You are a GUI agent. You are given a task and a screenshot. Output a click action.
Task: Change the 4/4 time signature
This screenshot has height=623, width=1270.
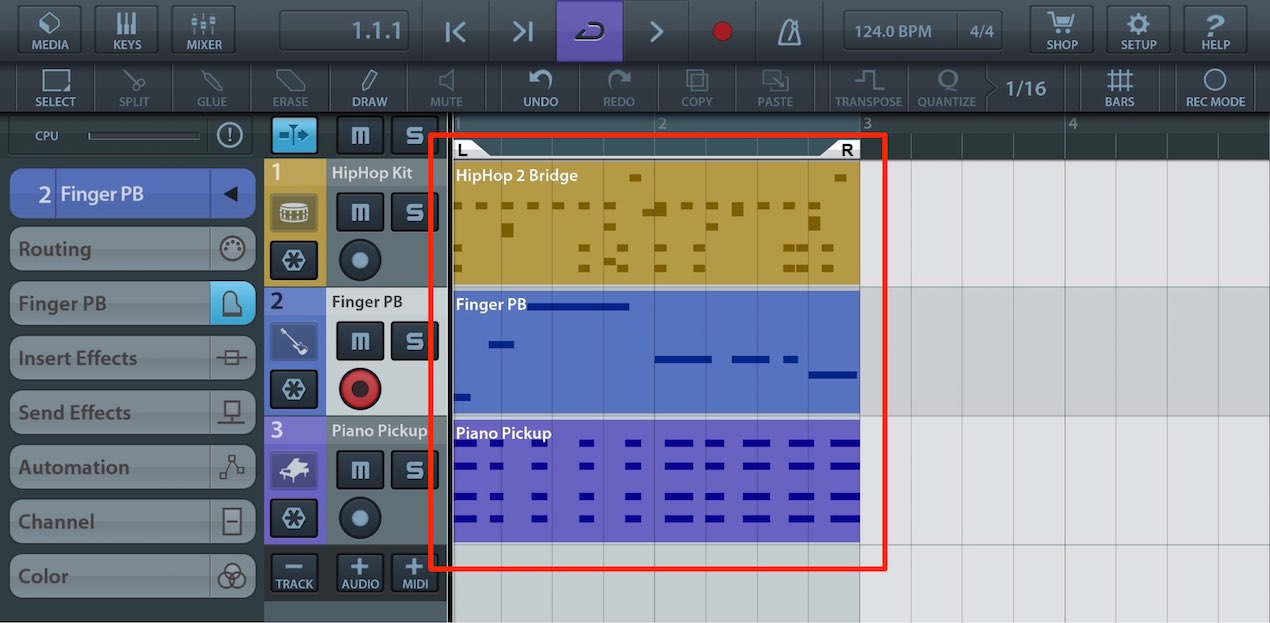tap(981, 31)
